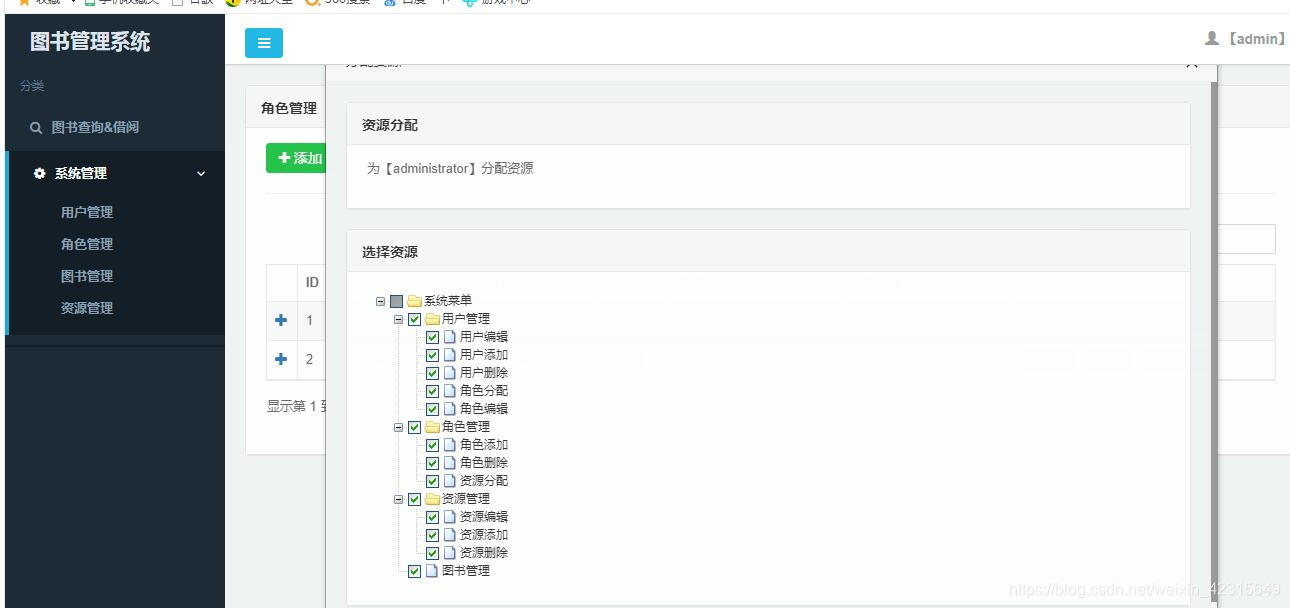Click the gear icon beside 系统管理

pyautogui.click(x=40, y=173)
